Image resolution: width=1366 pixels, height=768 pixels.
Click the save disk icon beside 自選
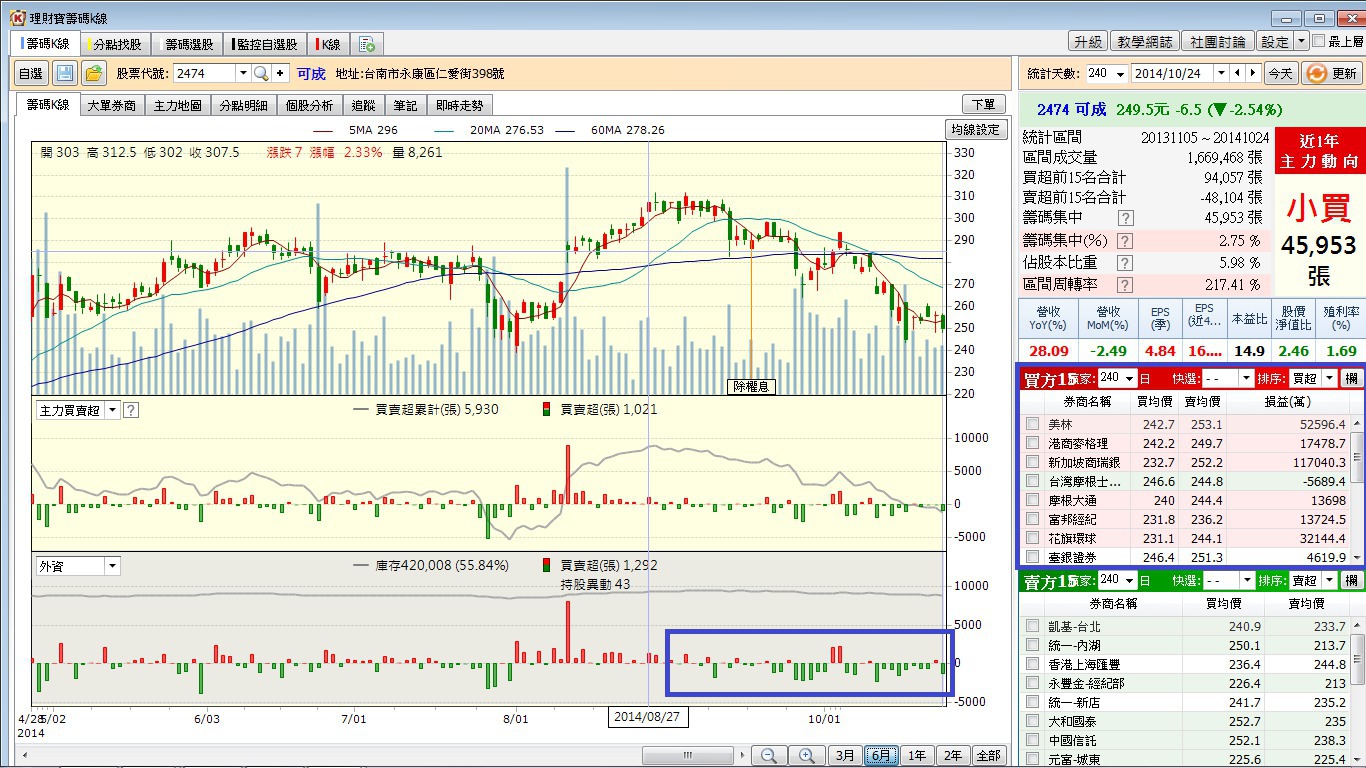pyautogui.click(x=64, y=73)
